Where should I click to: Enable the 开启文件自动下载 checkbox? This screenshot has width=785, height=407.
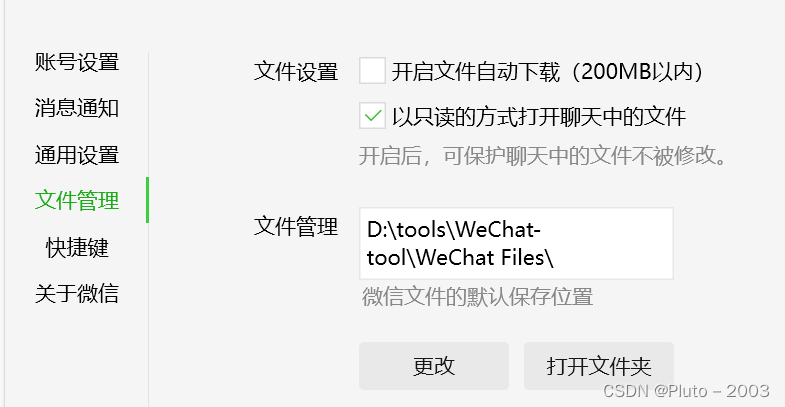click(x=372, y=71)
